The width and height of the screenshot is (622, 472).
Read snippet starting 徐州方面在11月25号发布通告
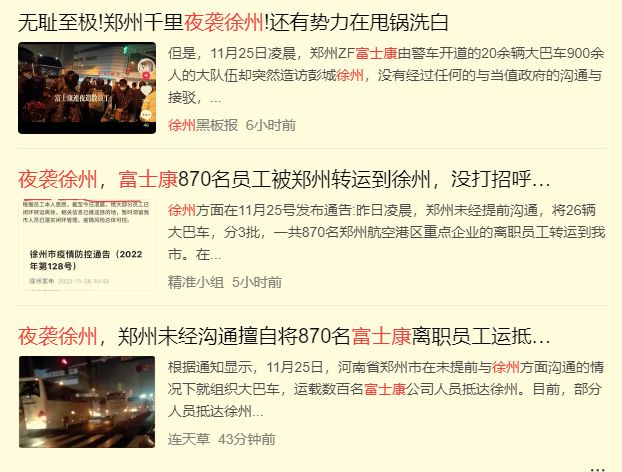click(386, 232)
